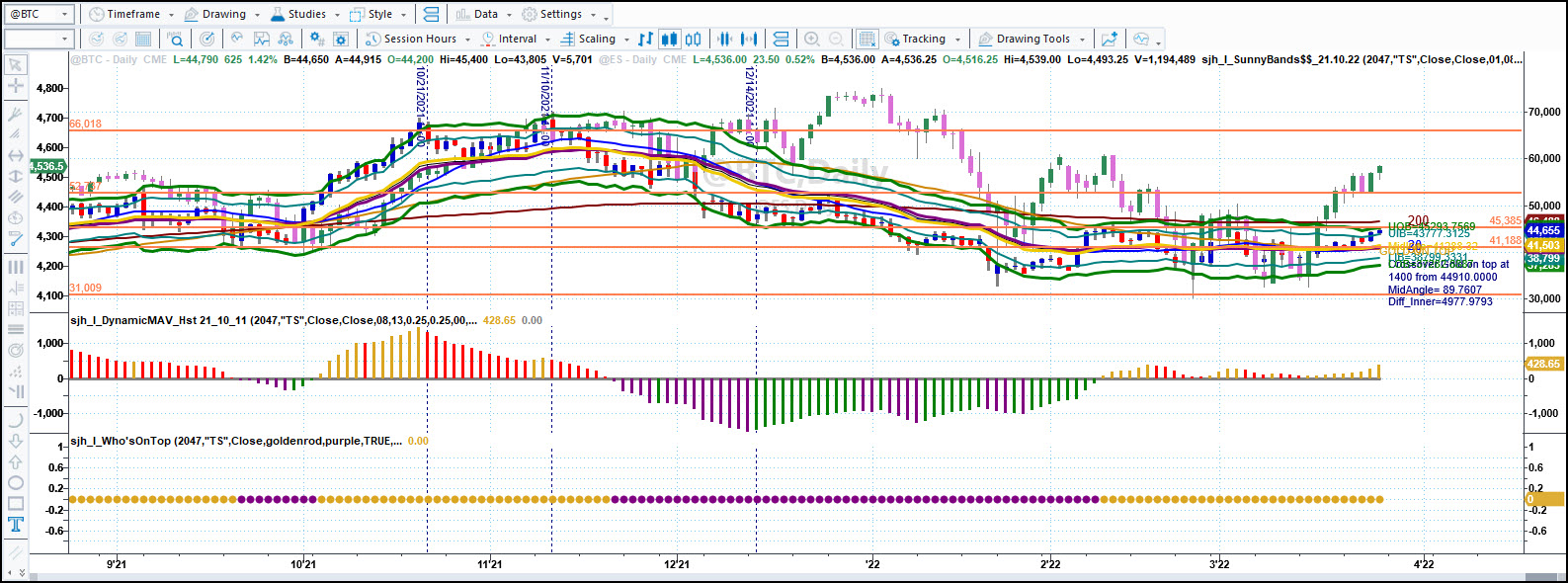Open the Drawing menu
The image size is (1568, 583).
[215, 14]
